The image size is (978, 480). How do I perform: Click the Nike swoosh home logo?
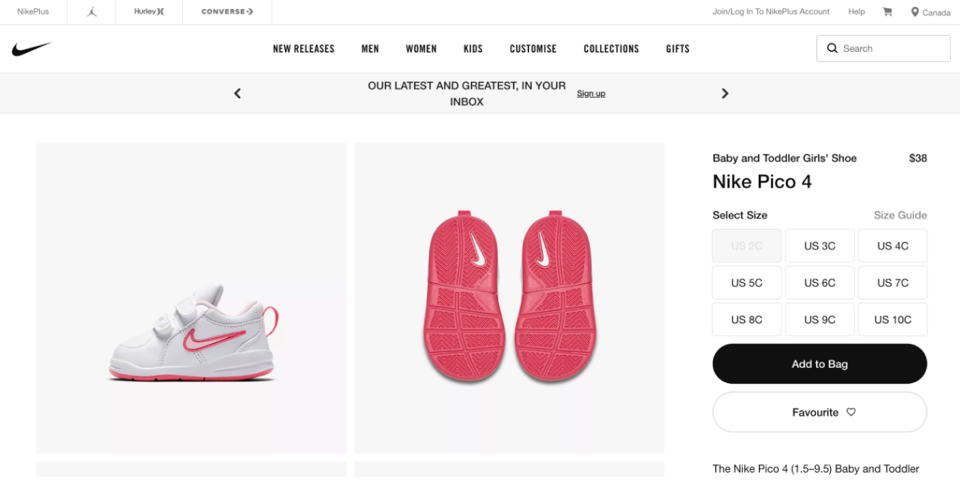(x=31, y=49)
